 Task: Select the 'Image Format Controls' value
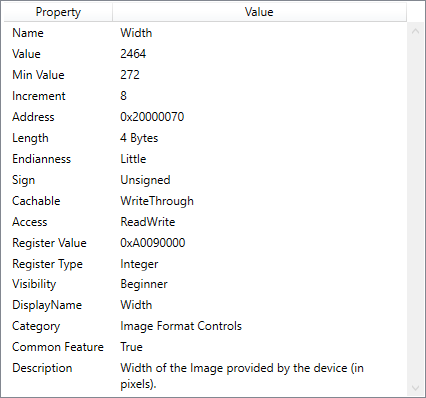[181, 326]
